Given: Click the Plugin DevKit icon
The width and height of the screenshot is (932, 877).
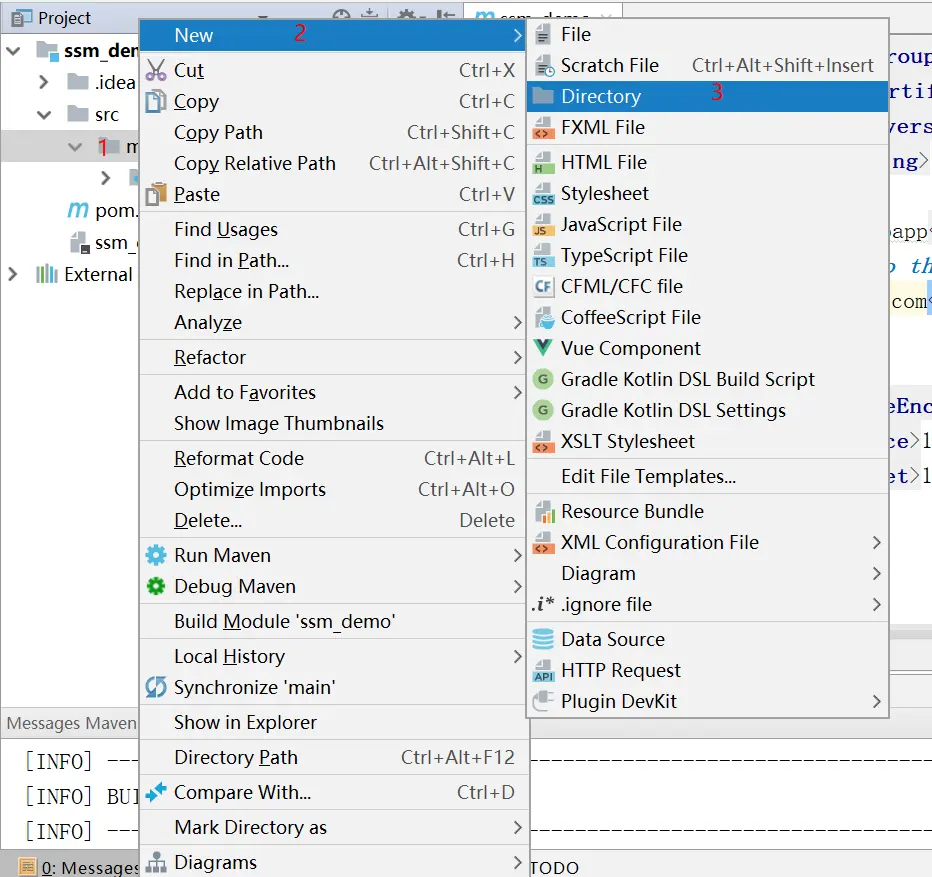Looking at the screenshot, I should pyautogui.click(x=543, y=701).
